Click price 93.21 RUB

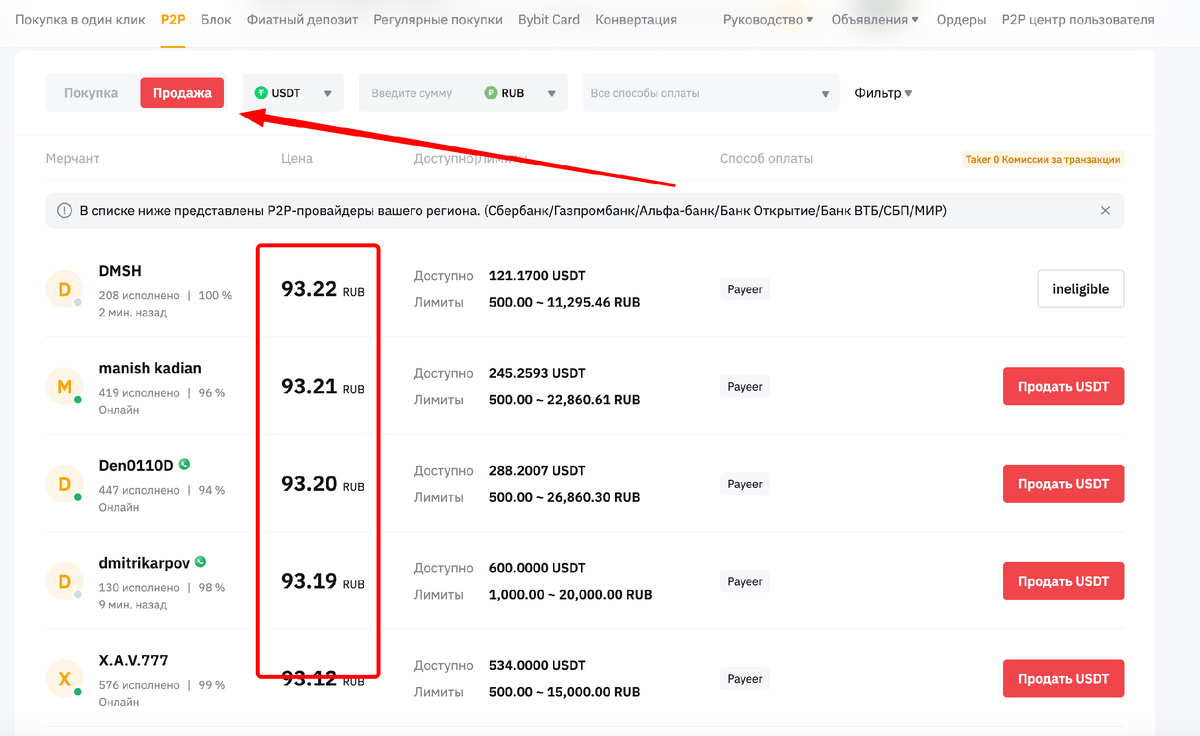pos(323,386)
